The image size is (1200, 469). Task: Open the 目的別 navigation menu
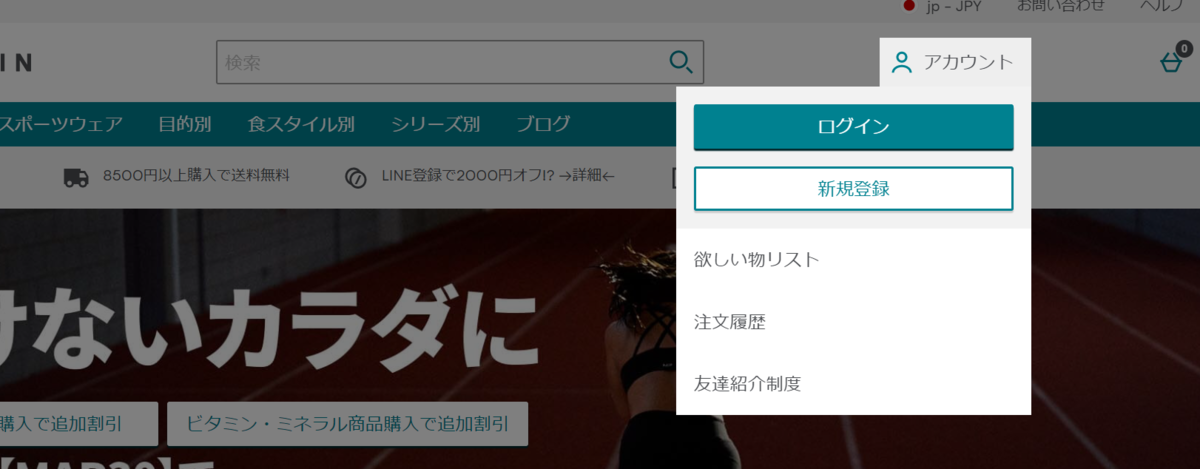[185, 124]
